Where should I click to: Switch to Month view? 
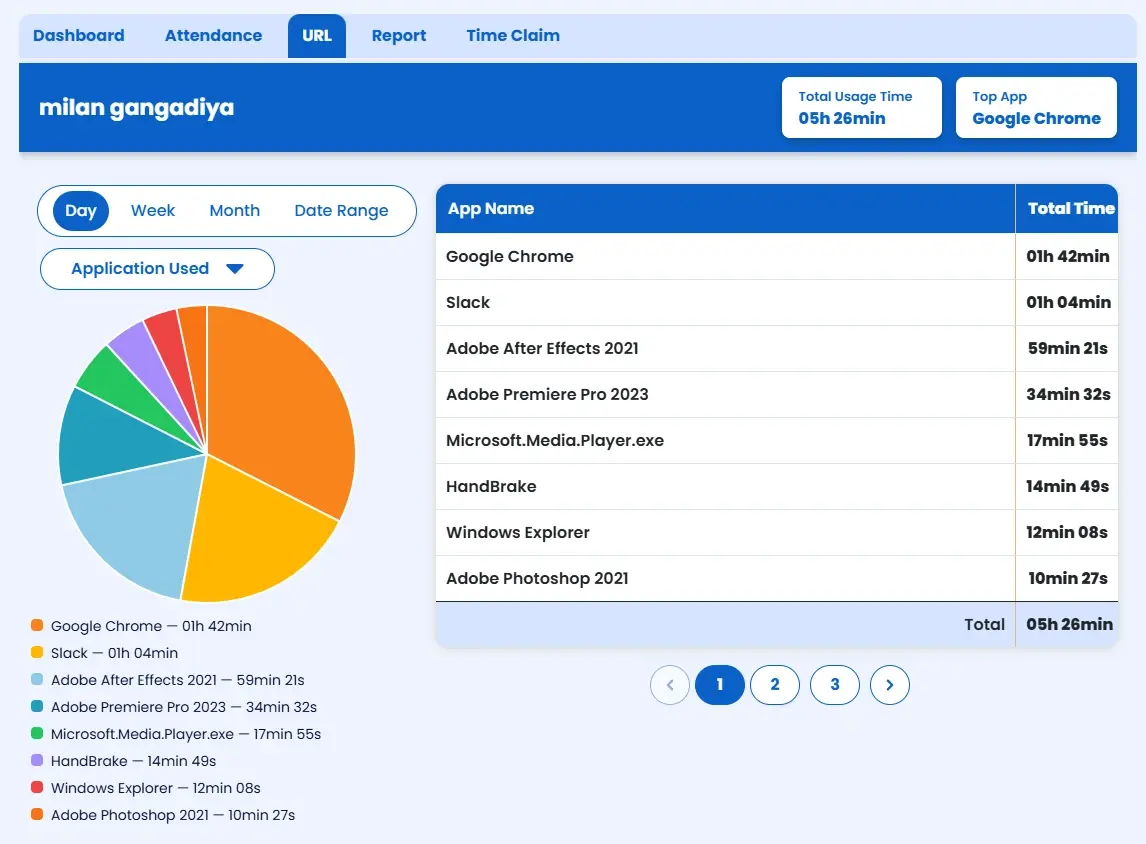click(235, 211)
